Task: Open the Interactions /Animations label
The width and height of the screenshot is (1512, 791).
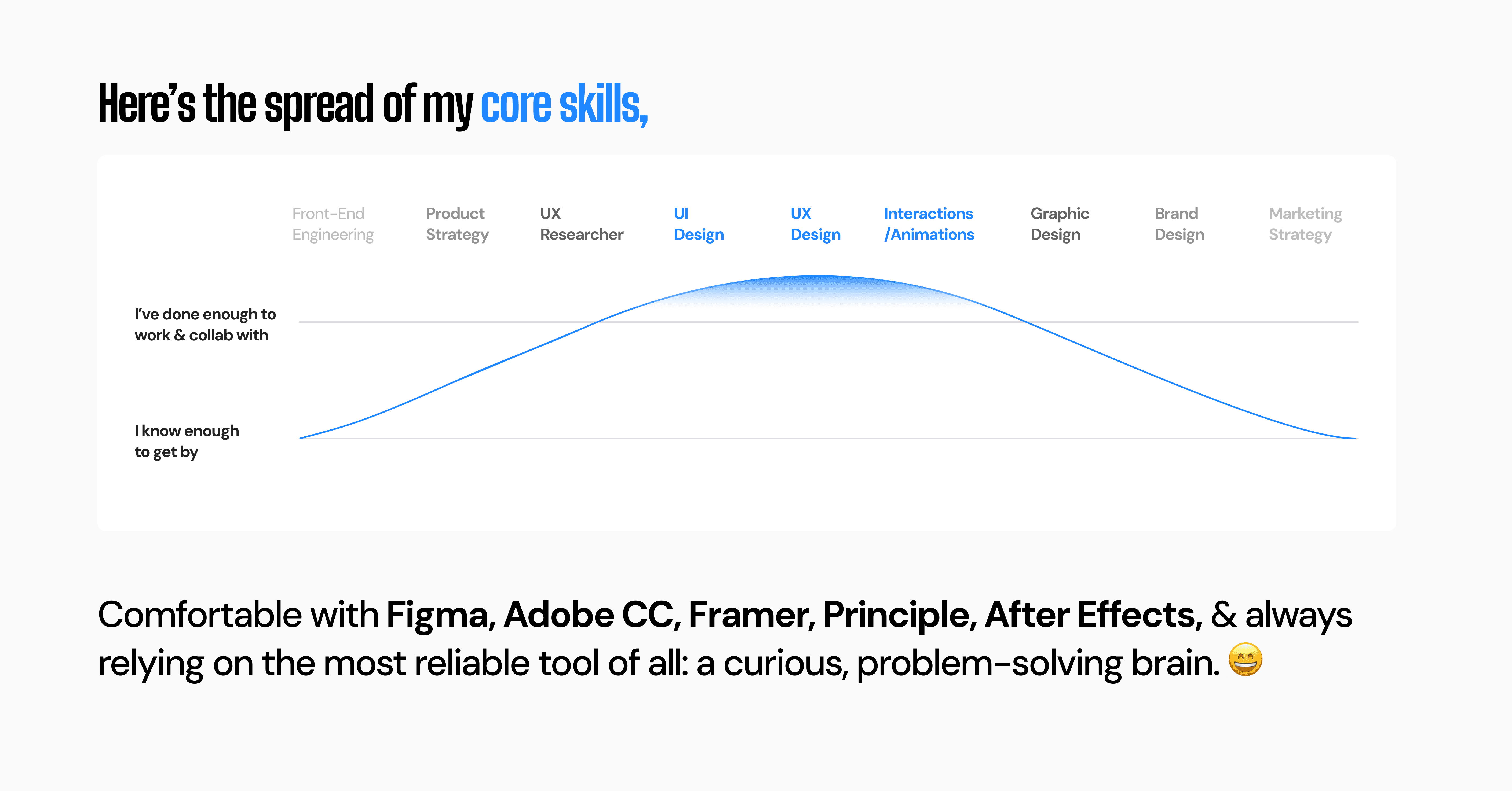Action: click(x=929, y=224)
